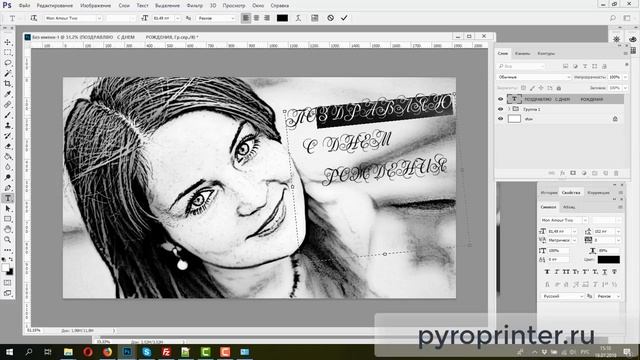Screen dimensions: 640x360
Task: Open the Файл menu
Action: 24,6
